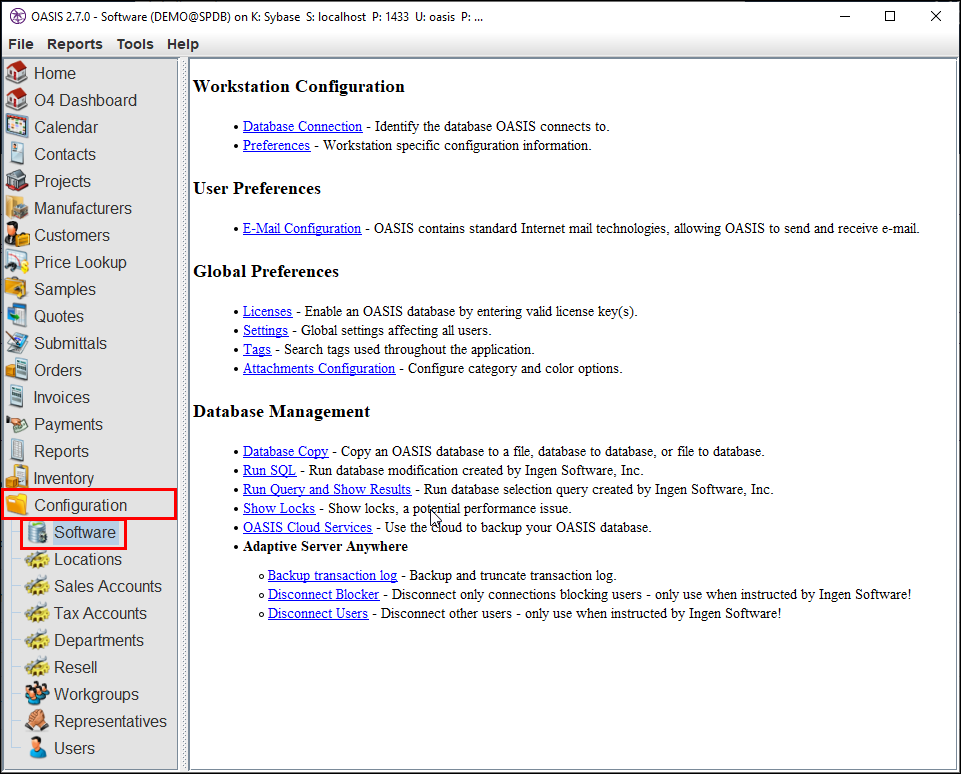
Task: Open the Quotes icon
Action: click(17, 316)
